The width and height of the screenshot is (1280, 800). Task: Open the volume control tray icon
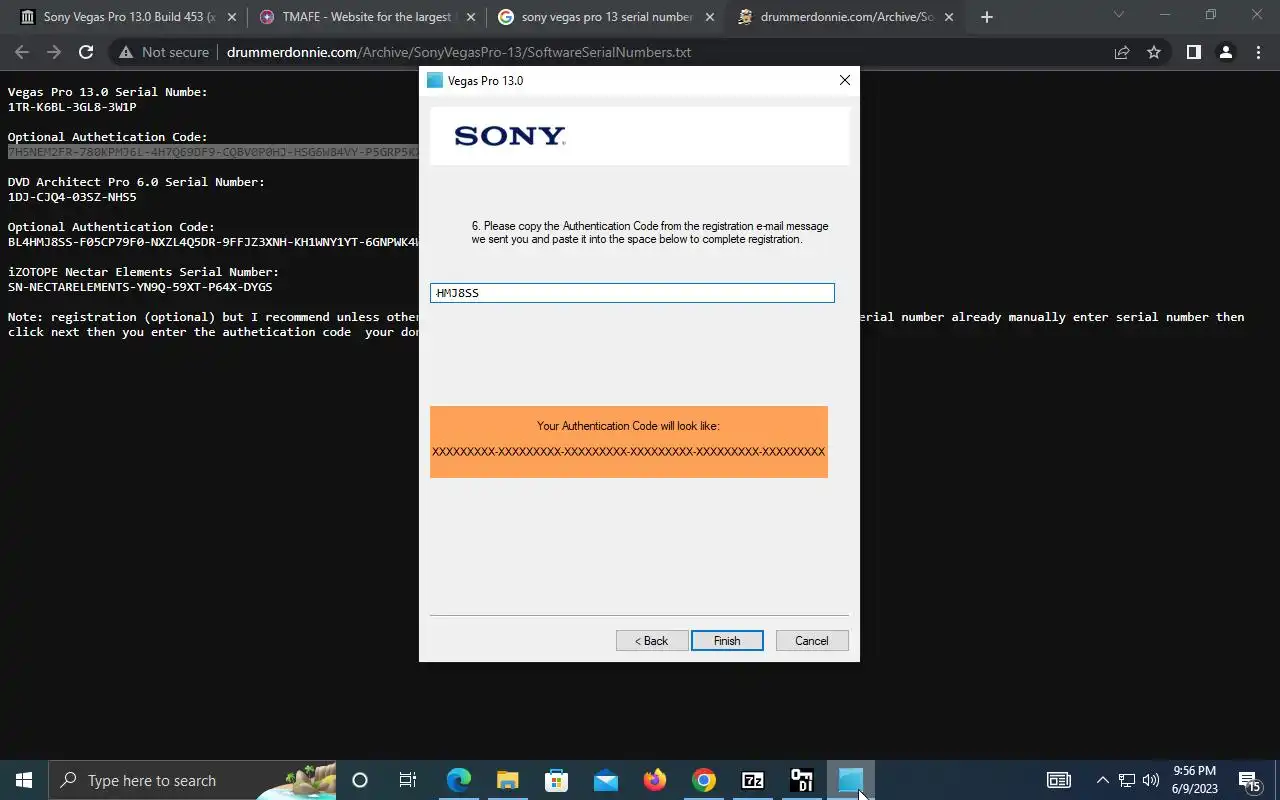click(1150, 780)
